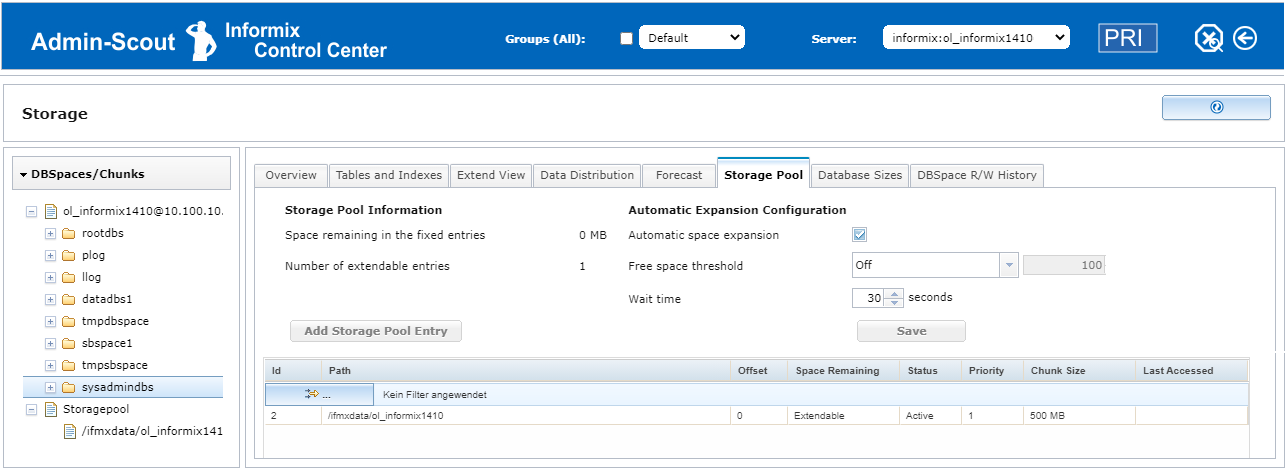Image resolution: width=1288 pixels, height=471 pixels.
Task: Click the Save button
Action: click(x=911, y=331)
